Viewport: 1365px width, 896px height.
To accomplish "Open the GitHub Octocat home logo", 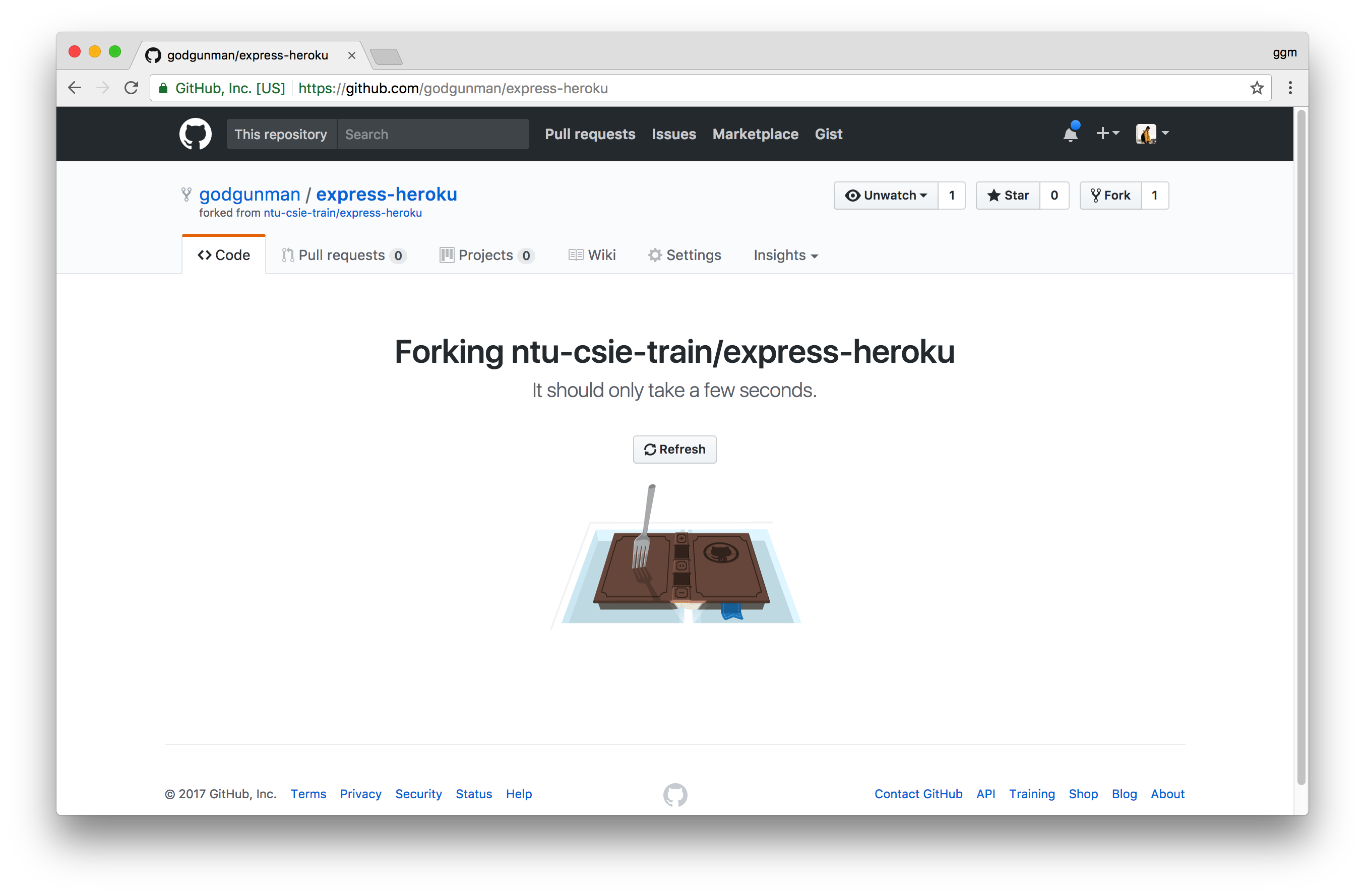I will (195, 134).
